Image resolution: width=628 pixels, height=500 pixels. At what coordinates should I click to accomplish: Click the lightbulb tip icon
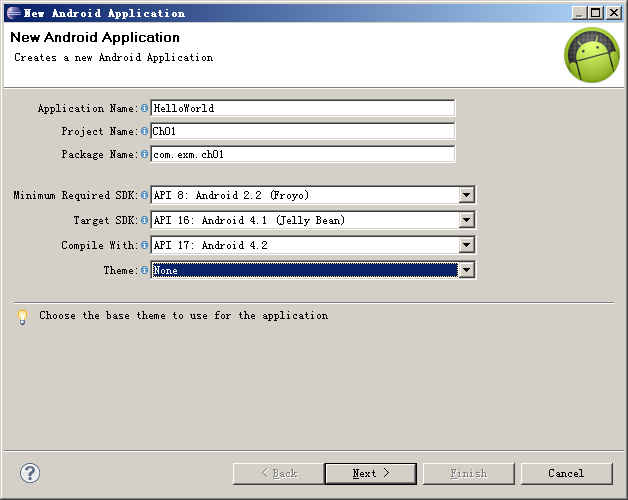[22, 317]
